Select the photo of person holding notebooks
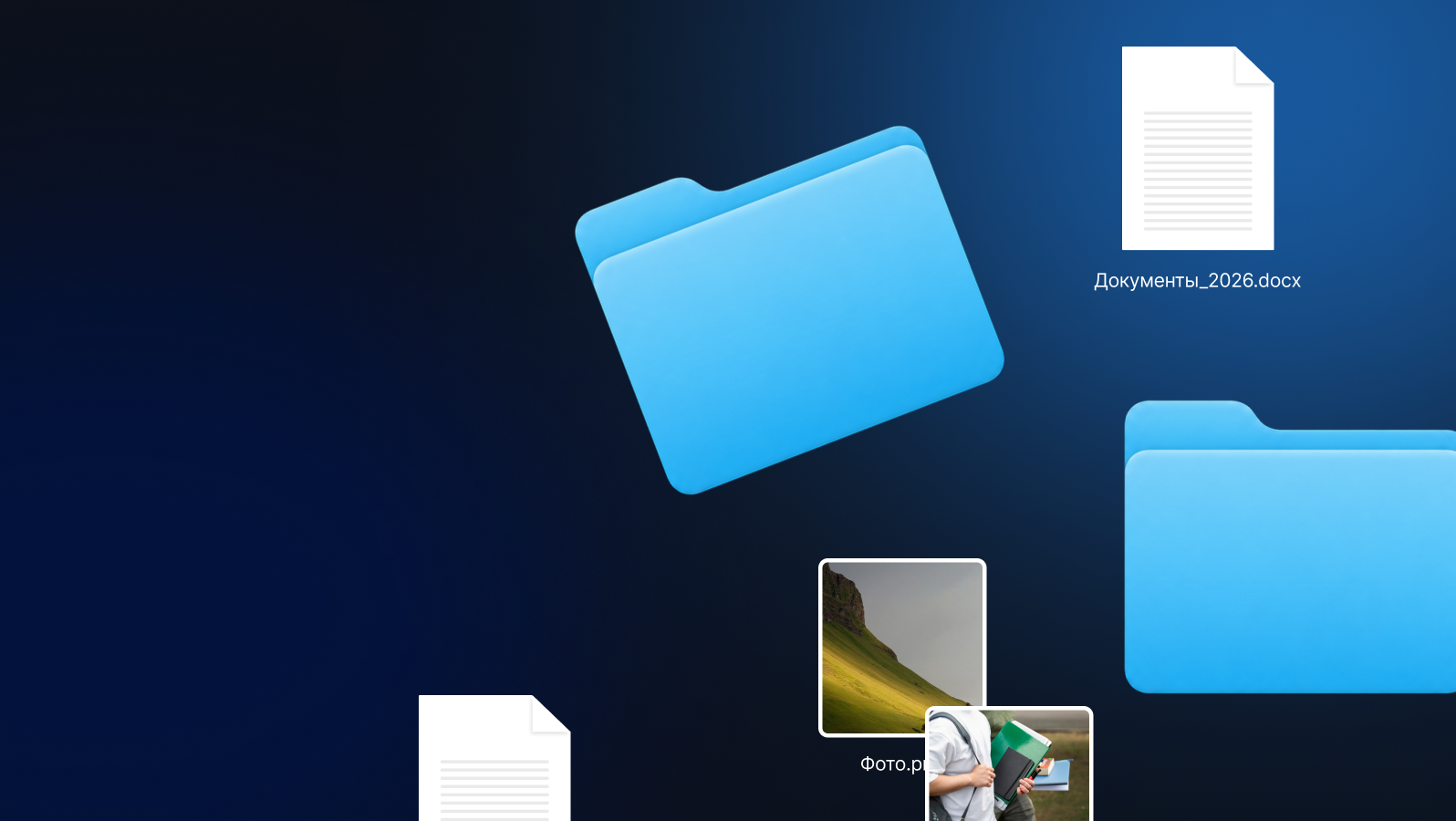The image size is (1456, 821). click(x=1009, y=764)
